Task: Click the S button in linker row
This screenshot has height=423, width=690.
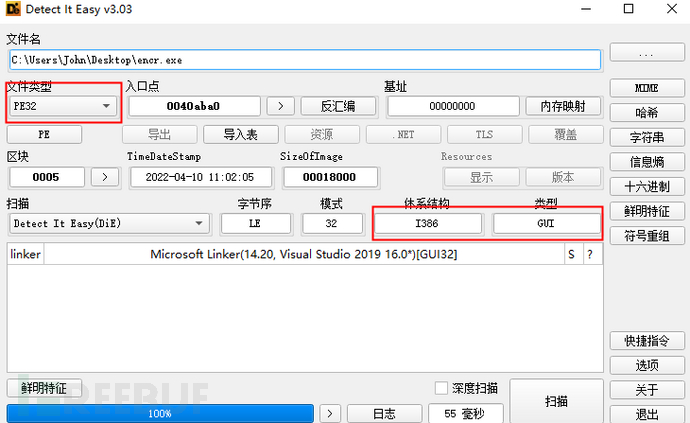Action: point(571,255)
